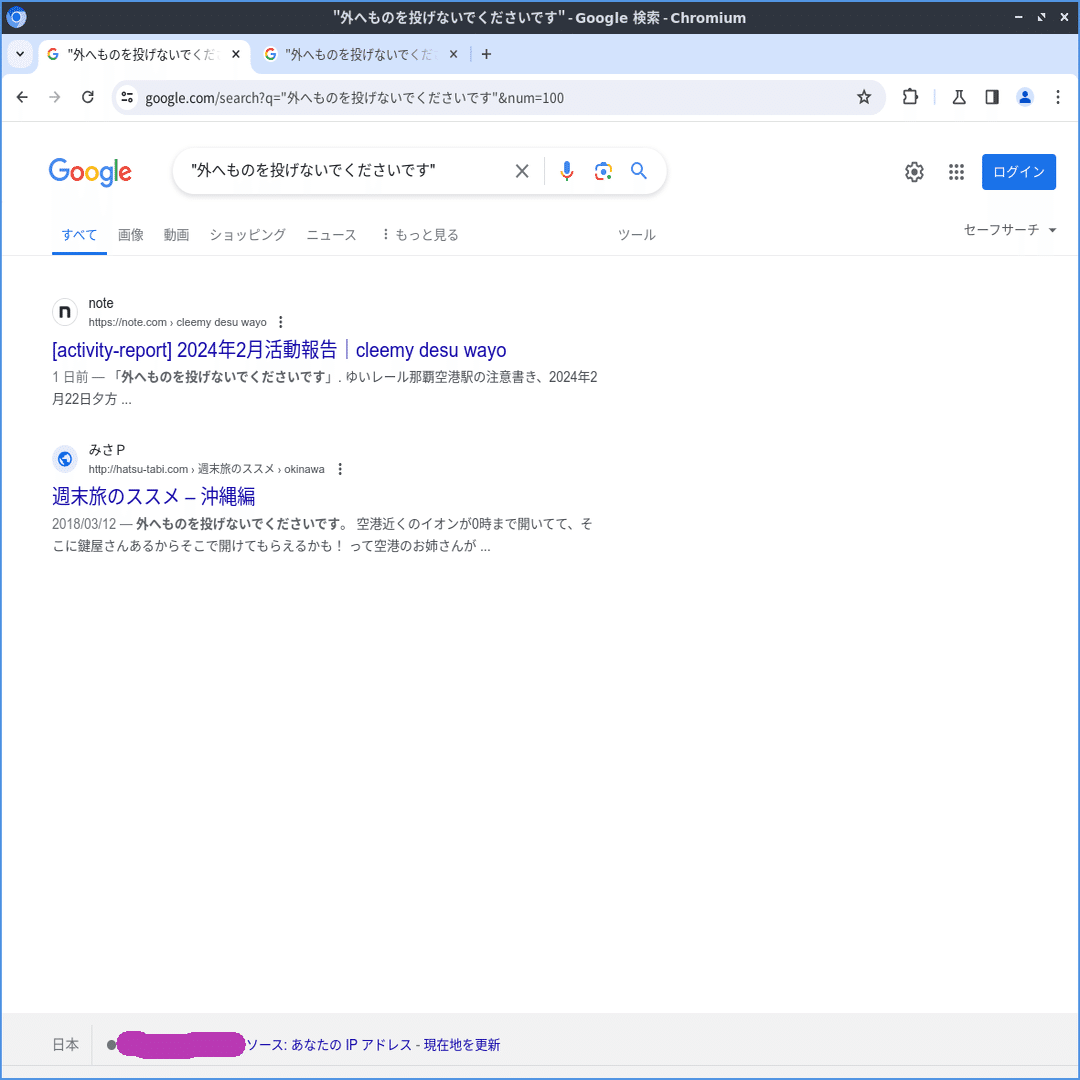
Task: Click the note.com URL breadcrumb
Action: (x=177, y=322)
